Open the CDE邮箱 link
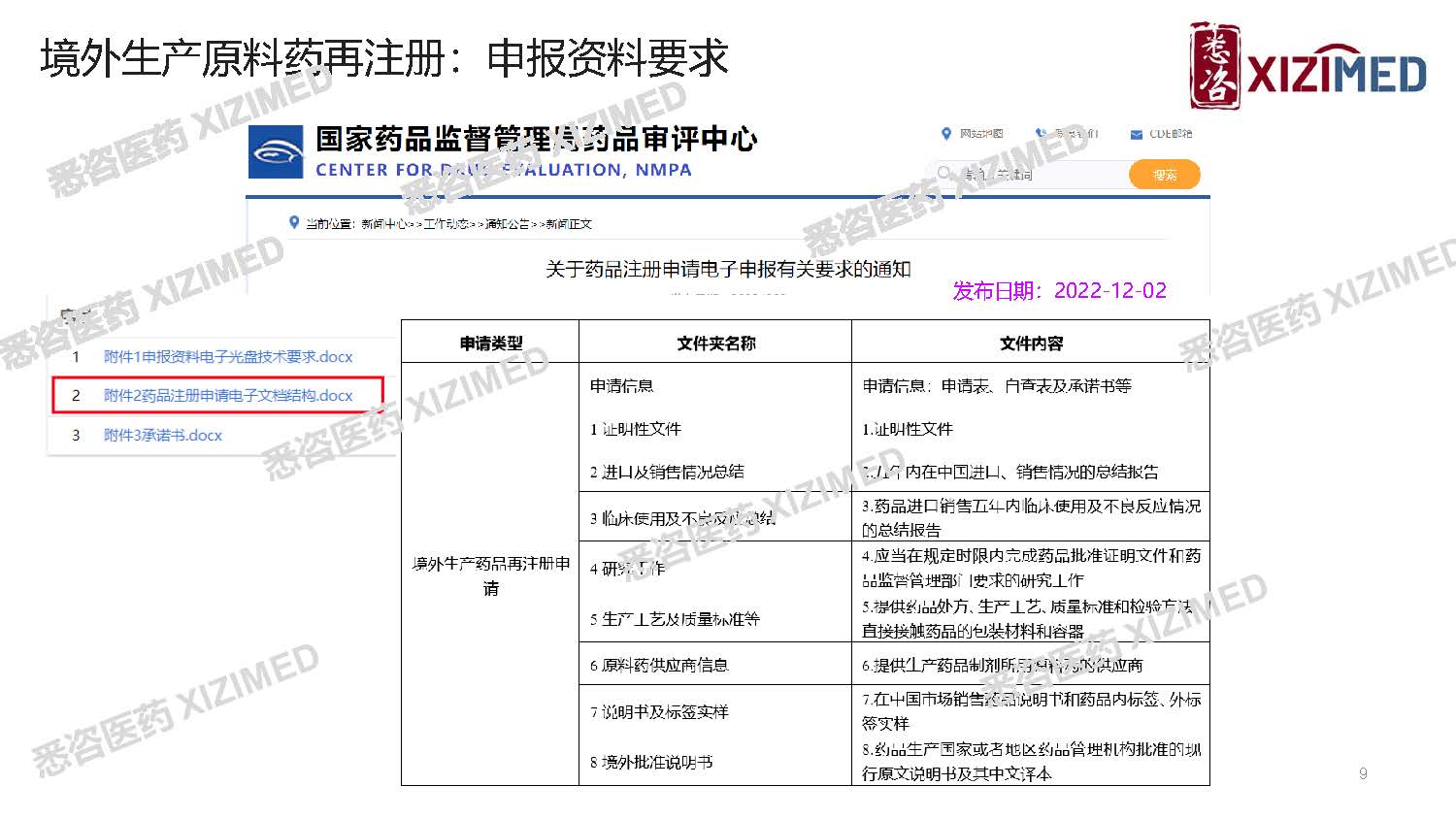Image resolution: width=1456 pixels, height=819 pixels. click(1171, 134)
